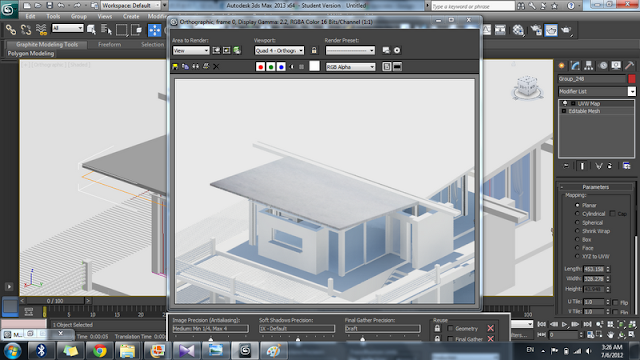Click Save Image in render window

175,67
